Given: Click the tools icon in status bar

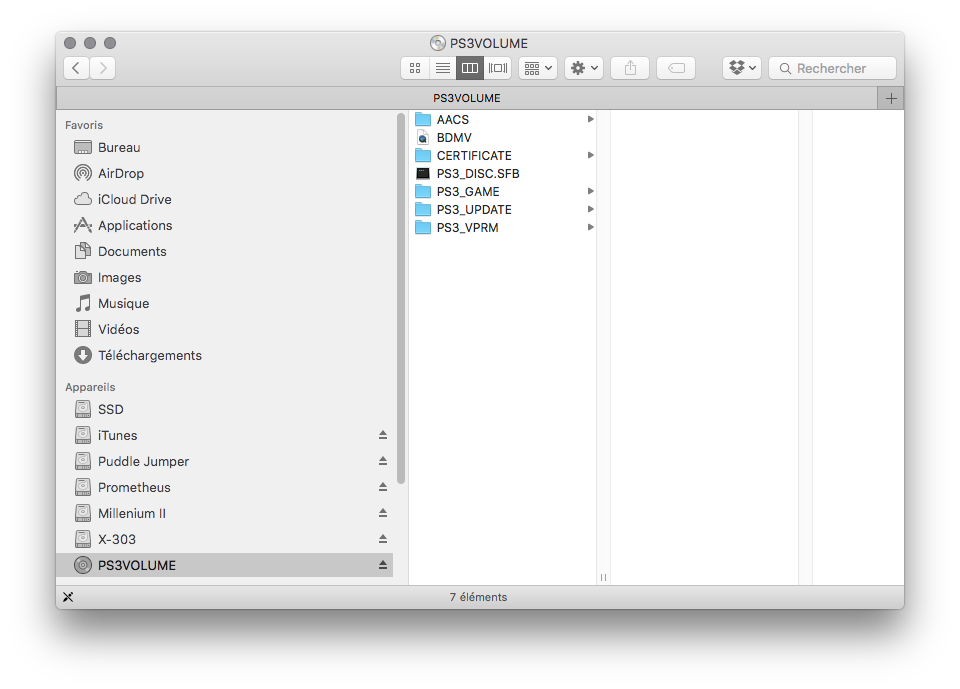Looking at the screenshot, I should (68, 597).
